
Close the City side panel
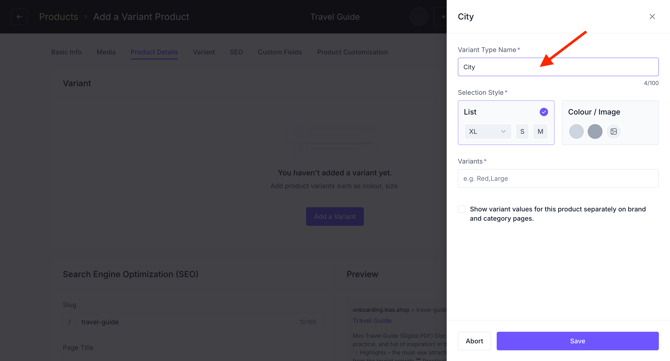point(652,17)
